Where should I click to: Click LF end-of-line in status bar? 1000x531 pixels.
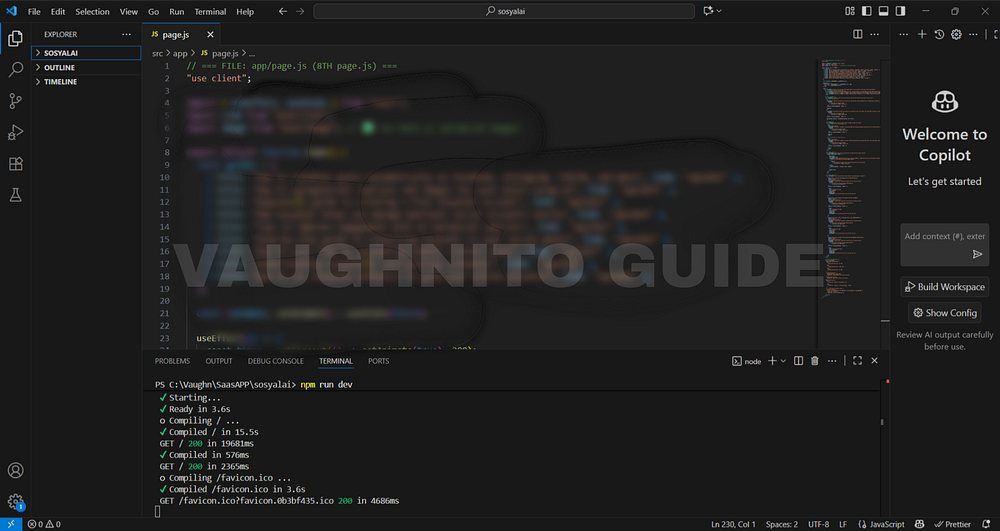[843, 524]
